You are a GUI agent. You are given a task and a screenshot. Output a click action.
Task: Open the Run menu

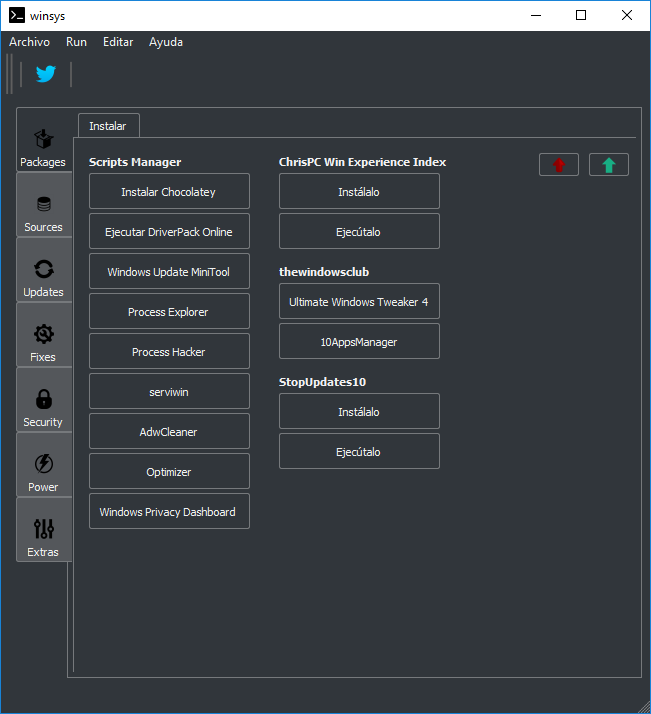coord(76,42)
